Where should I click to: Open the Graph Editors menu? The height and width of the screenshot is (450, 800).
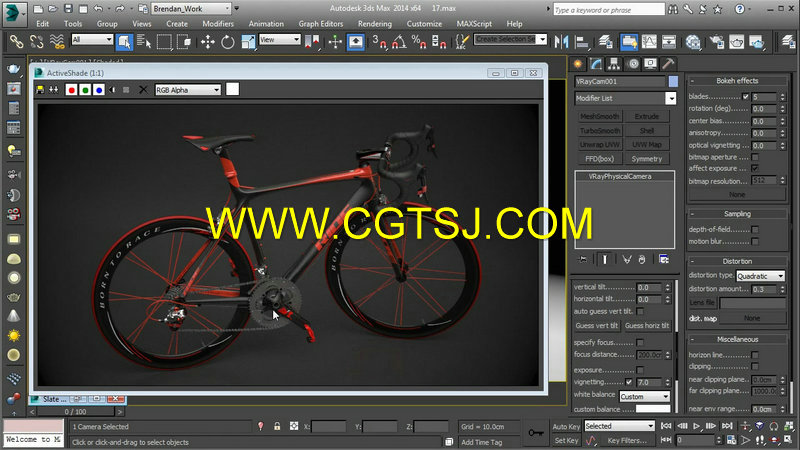pyautogui.click(x=320, y=24)
